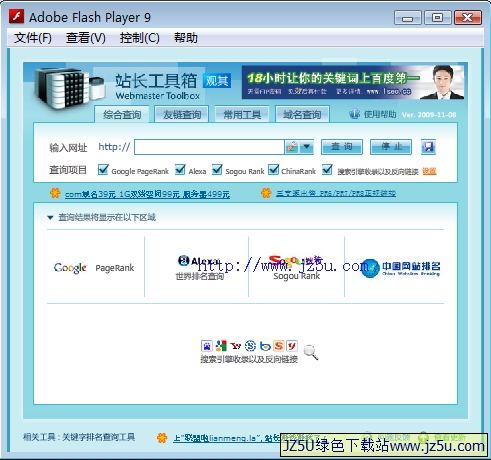Click the orange S Soso icon
The width and height of the screenshot is (491, 460).
point(279,346)
